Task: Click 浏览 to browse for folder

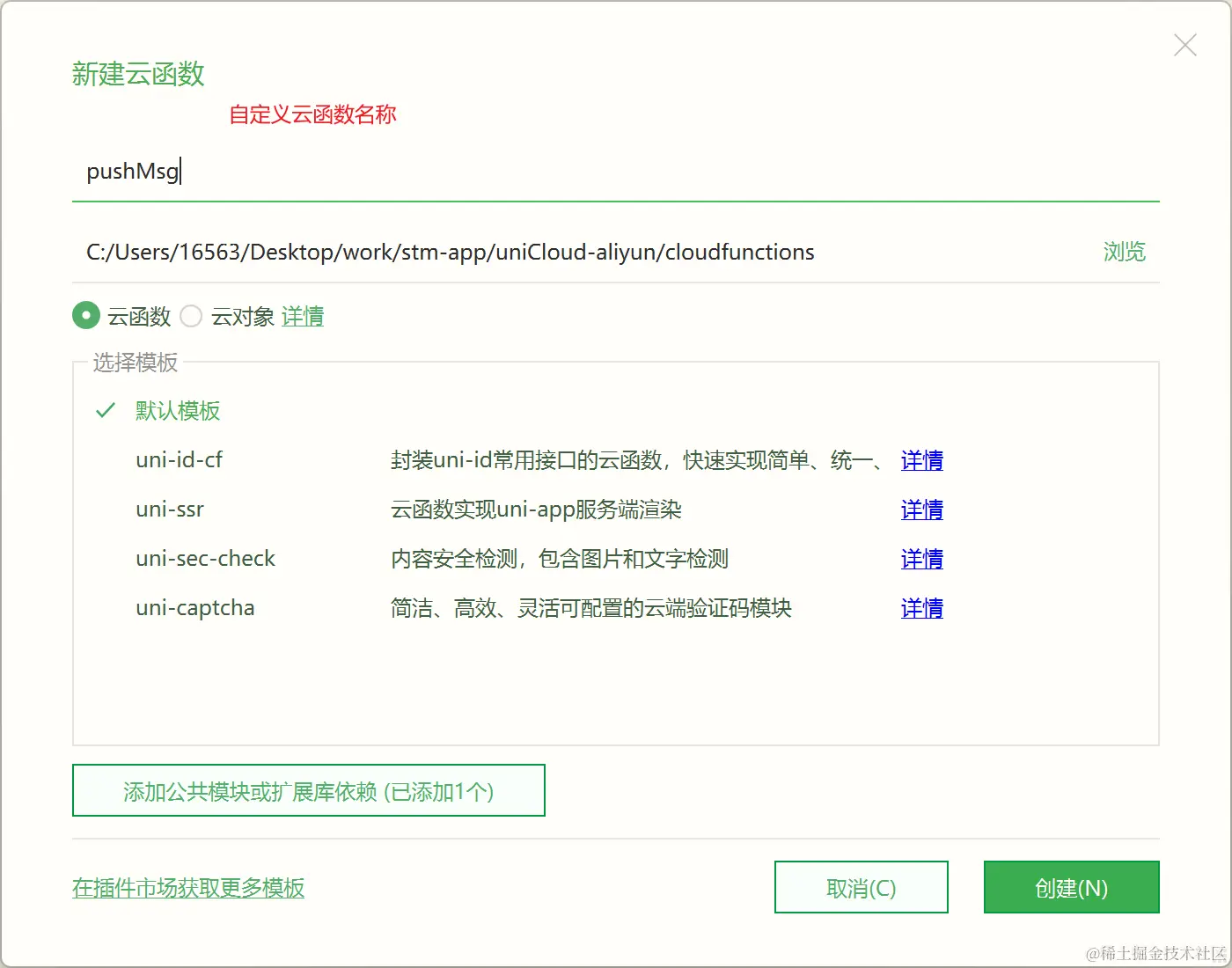Action: tap(1125, 253)
